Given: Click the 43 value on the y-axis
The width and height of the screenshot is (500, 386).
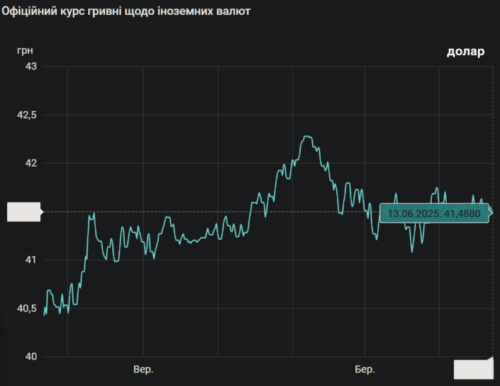Looking at the screenshot, I should point(31,66).
